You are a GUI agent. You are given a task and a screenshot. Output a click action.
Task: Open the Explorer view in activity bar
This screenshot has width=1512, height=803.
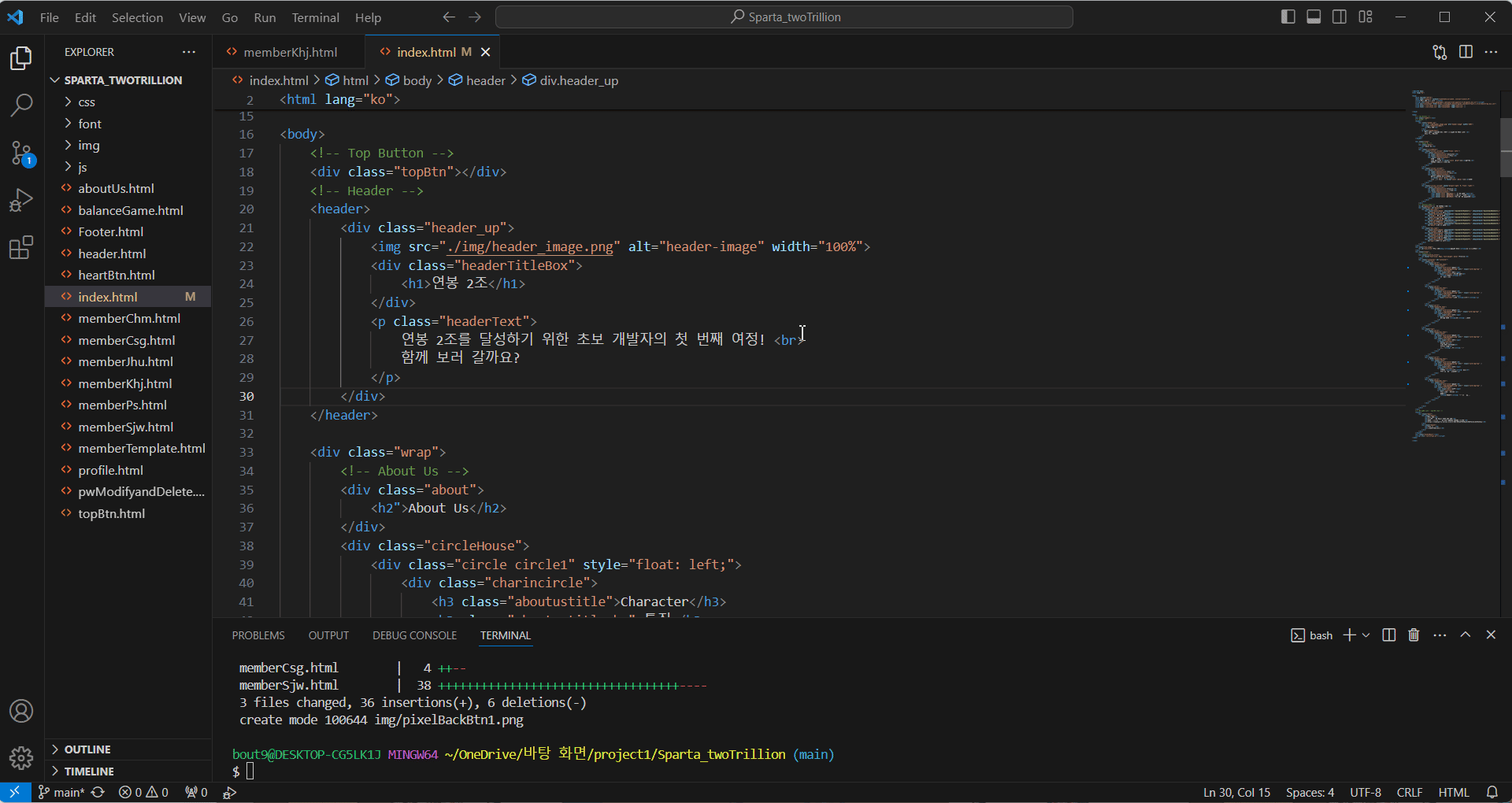[x=21, y=58]
